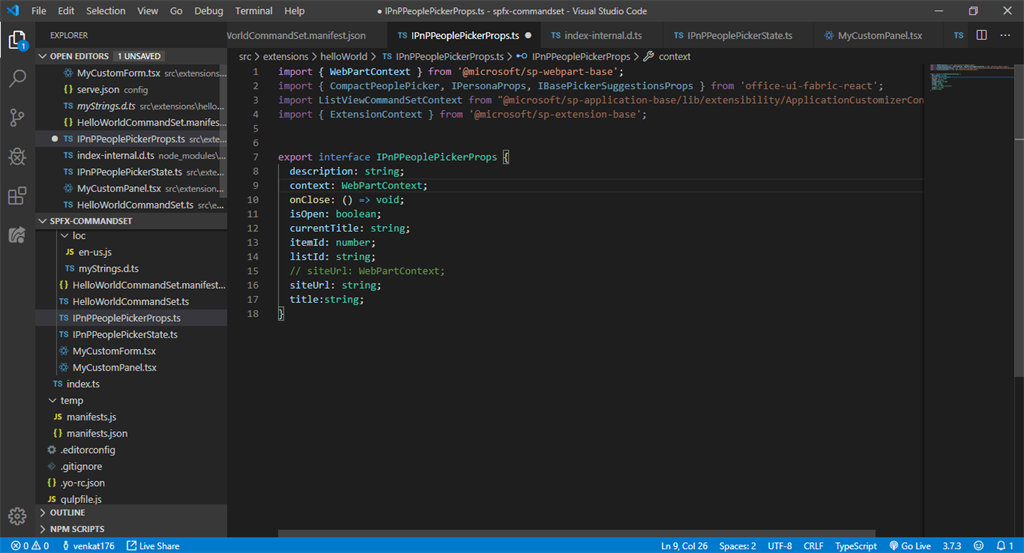Open en-us.js file in explorer
The image size is (1024, 553).
131,252
